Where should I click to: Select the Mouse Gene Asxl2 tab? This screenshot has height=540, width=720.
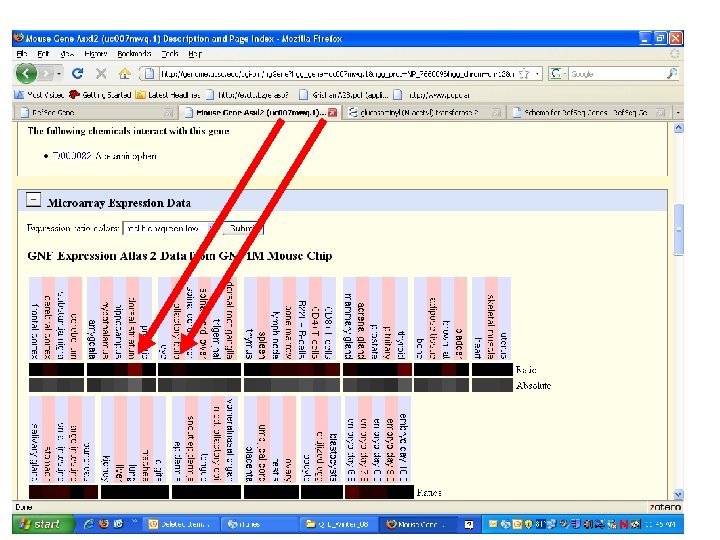[x=261, y=112]
